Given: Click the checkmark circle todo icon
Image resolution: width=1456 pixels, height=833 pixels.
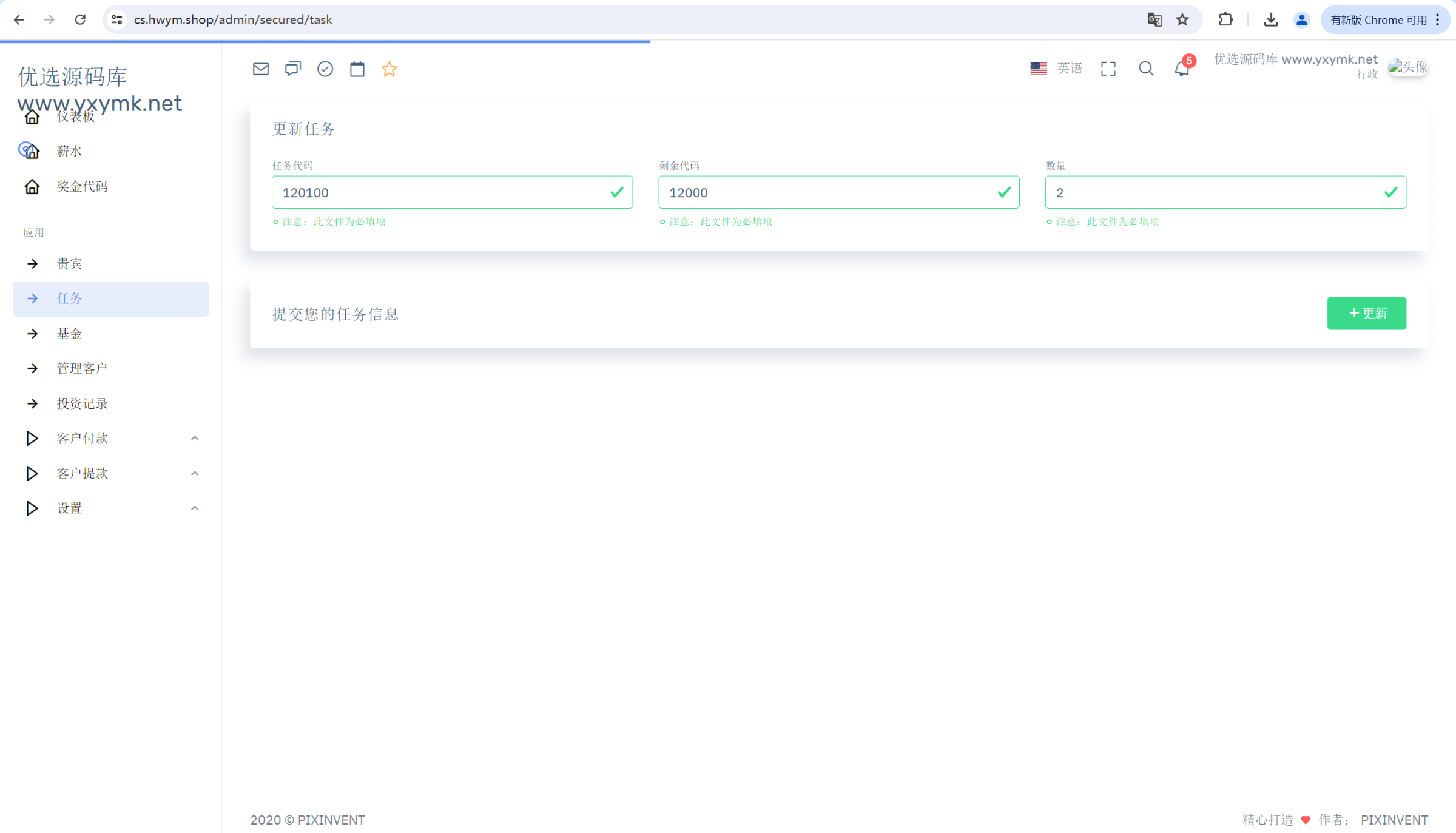Looking at the screenshot, I should click(x=325, y=69).
